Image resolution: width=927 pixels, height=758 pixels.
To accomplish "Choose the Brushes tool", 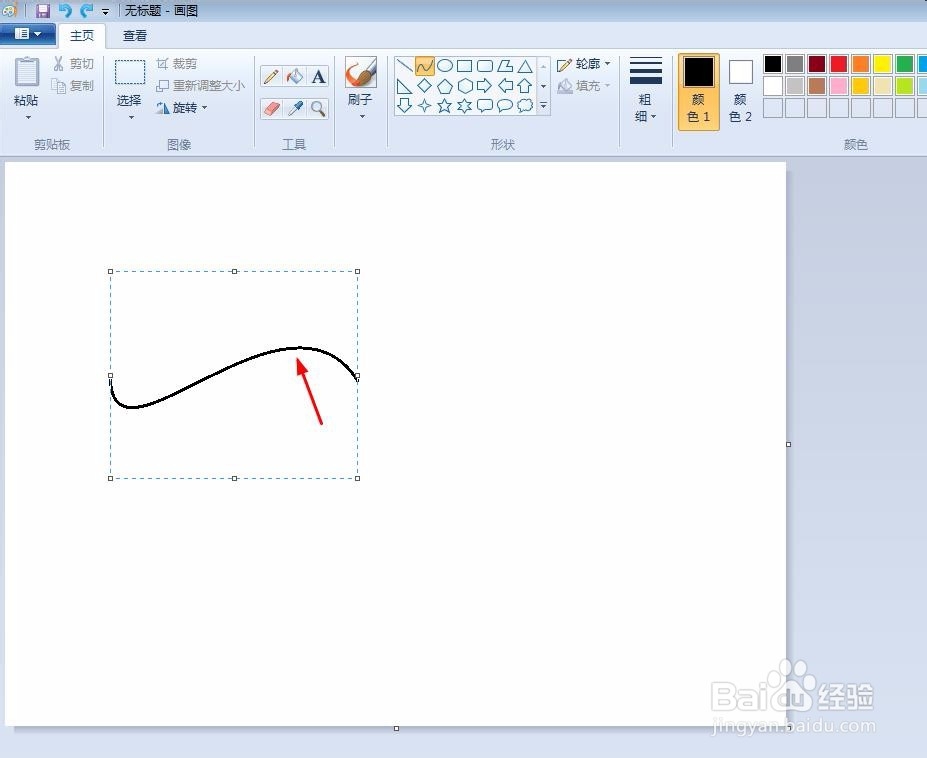I will coord(361,73).
